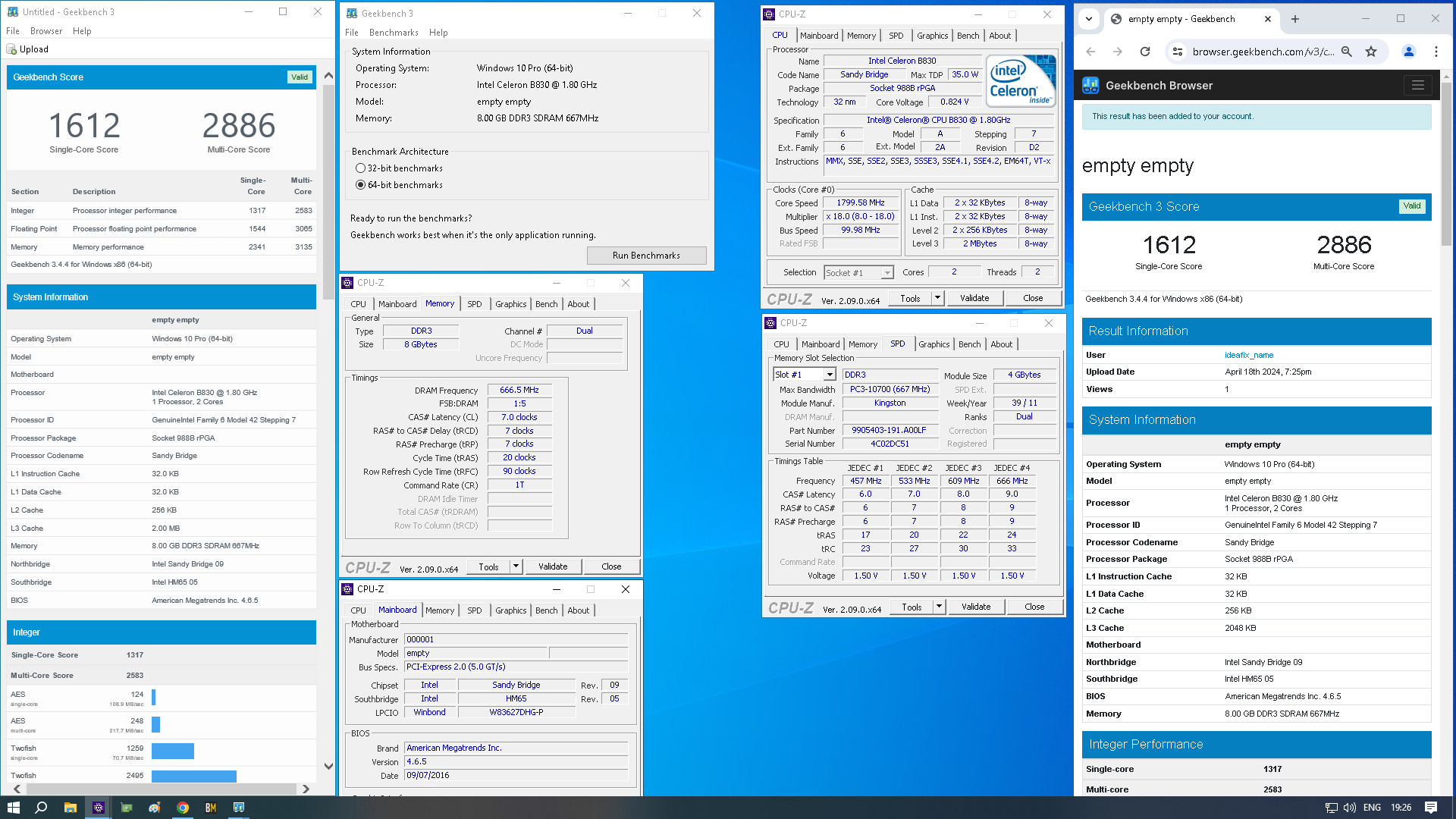The image size is (1456, 819).
Task: Open the Chrome profile avatar
Action: [x=1409, y=52]
